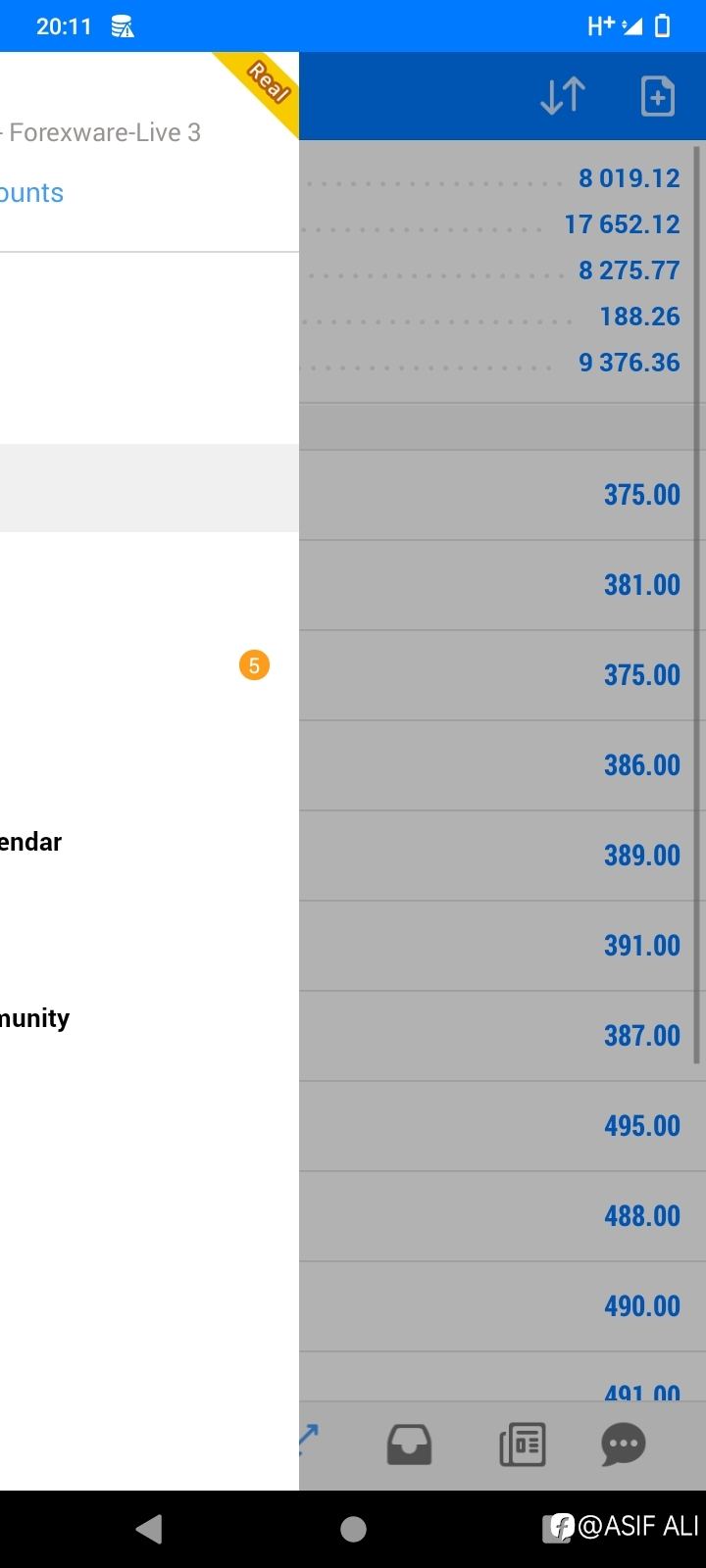The width and height of the screenshot is (706, 1568).
Task: Open new order document-plus icon
Action: 658,96
